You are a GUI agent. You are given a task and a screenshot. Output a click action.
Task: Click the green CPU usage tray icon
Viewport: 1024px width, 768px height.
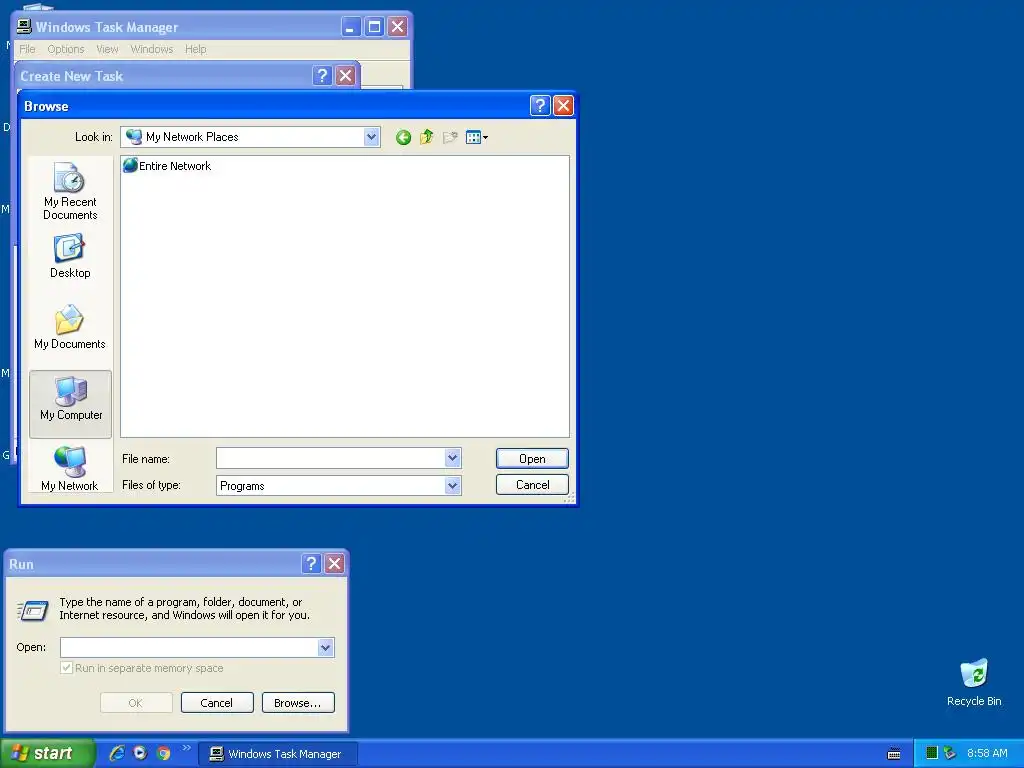[932, 753]
